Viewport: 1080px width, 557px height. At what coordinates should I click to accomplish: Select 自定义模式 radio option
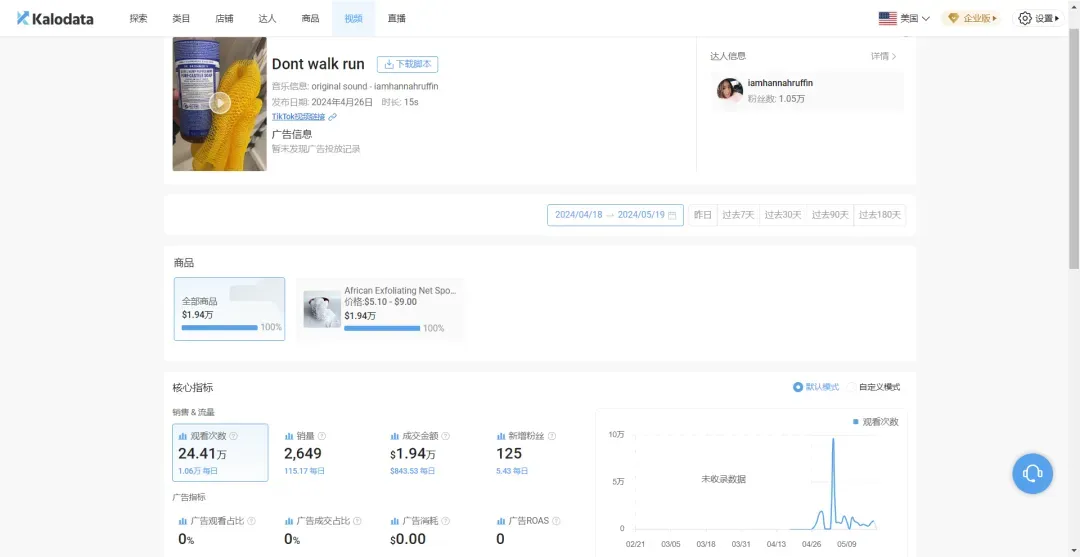(852, 387)
